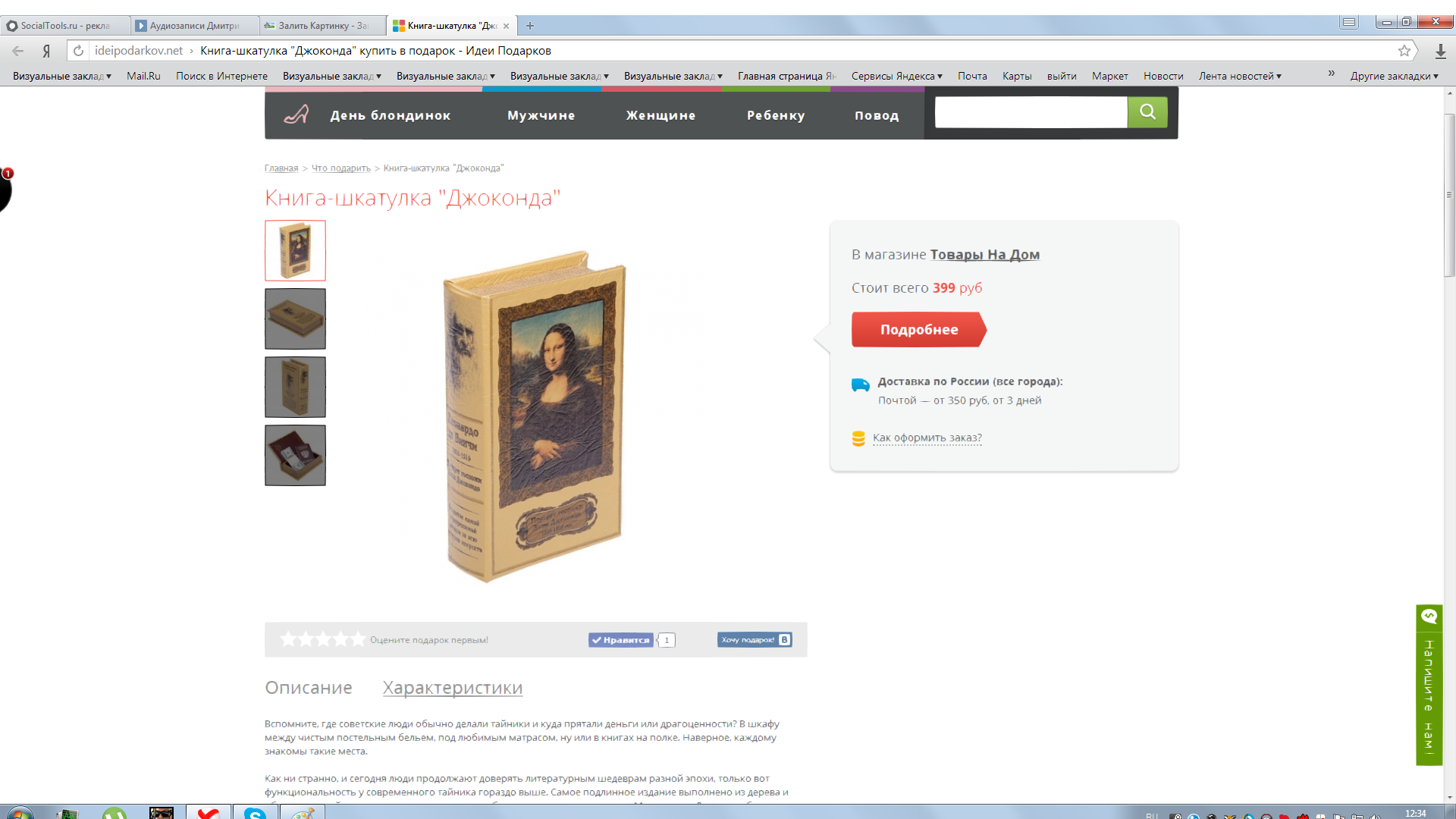1456x819 pixels.
Task: Switch to the Характеристики tab
Action: (x=453, y=688)
